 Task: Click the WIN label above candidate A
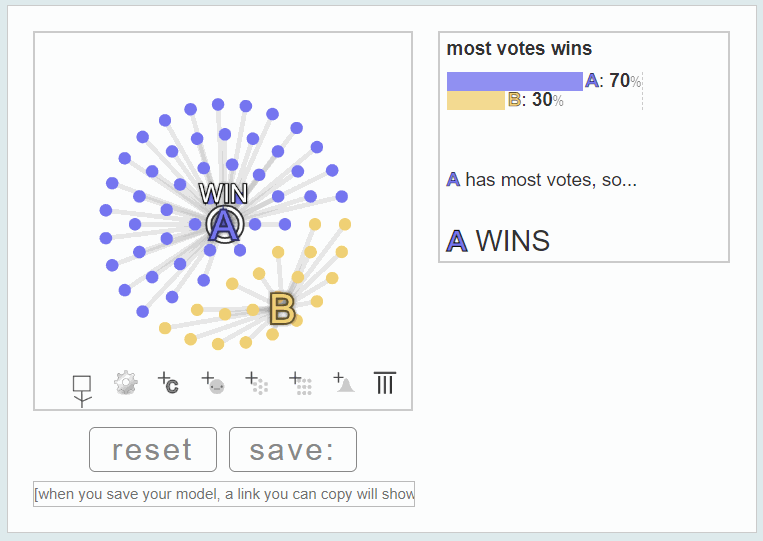[223, 194]
